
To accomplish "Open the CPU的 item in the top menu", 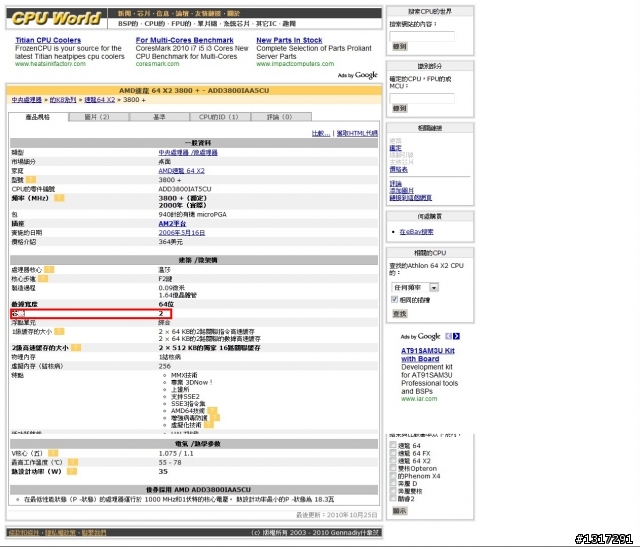I will (x=155, y=24).
